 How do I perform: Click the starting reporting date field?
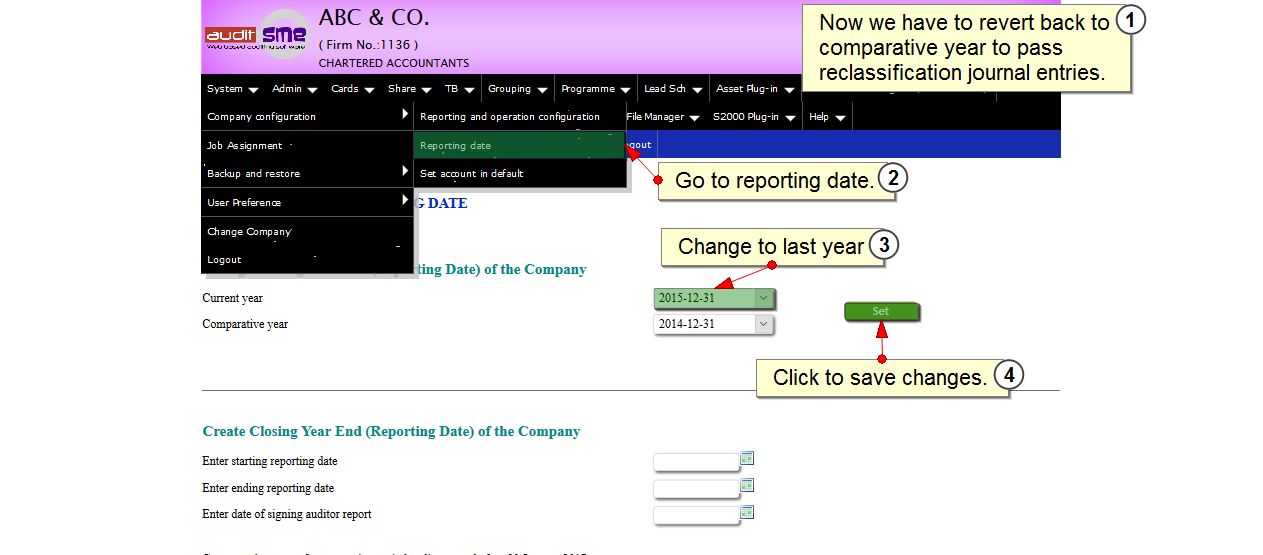(696, 462)
